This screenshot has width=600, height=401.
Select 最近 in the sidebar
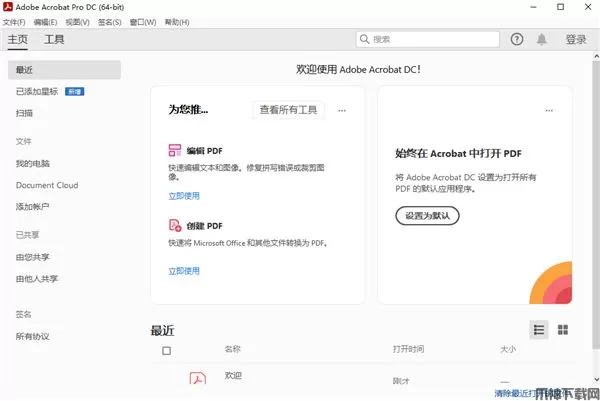point(64,70)
